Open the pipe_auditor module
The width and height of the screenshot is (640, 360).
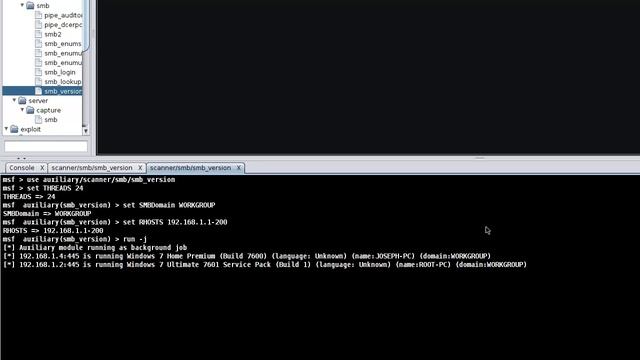(63, 15)
